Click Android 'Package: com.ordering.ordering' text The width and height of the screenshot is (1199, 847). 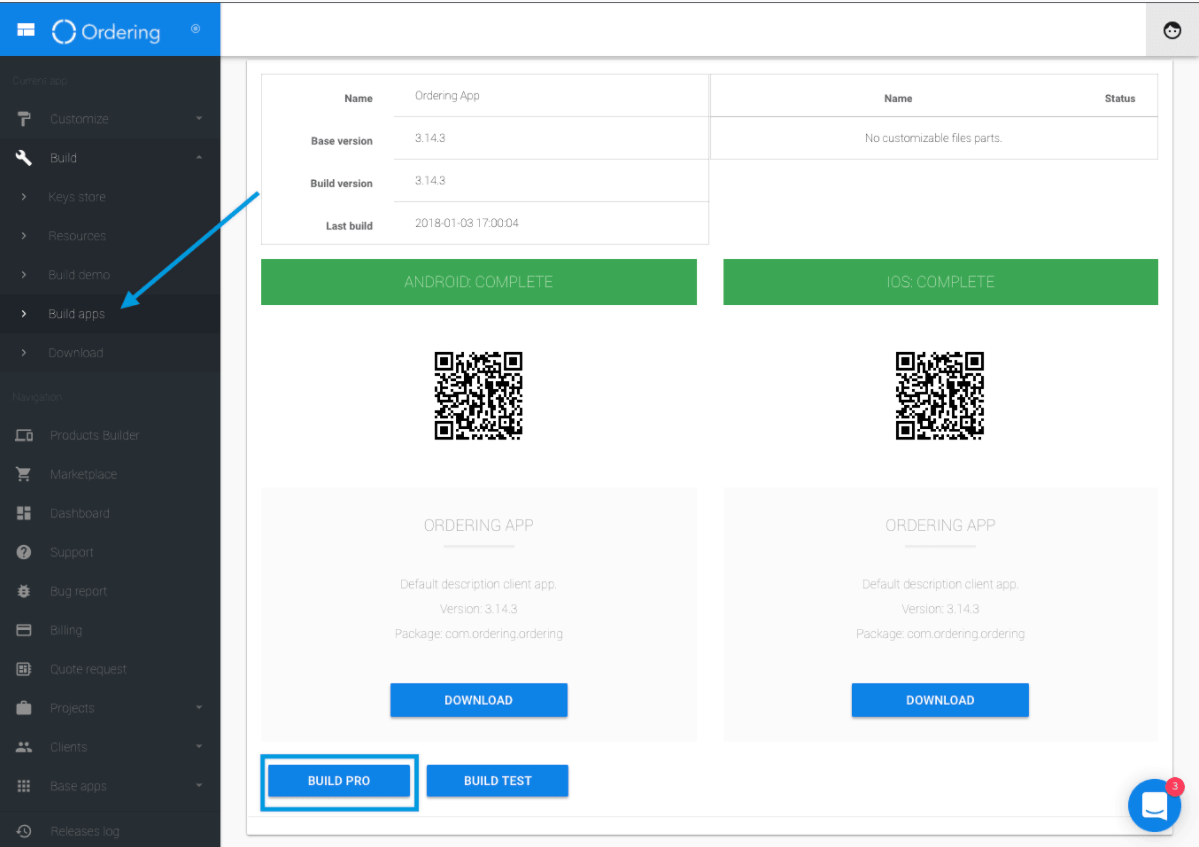click(479, 634)
